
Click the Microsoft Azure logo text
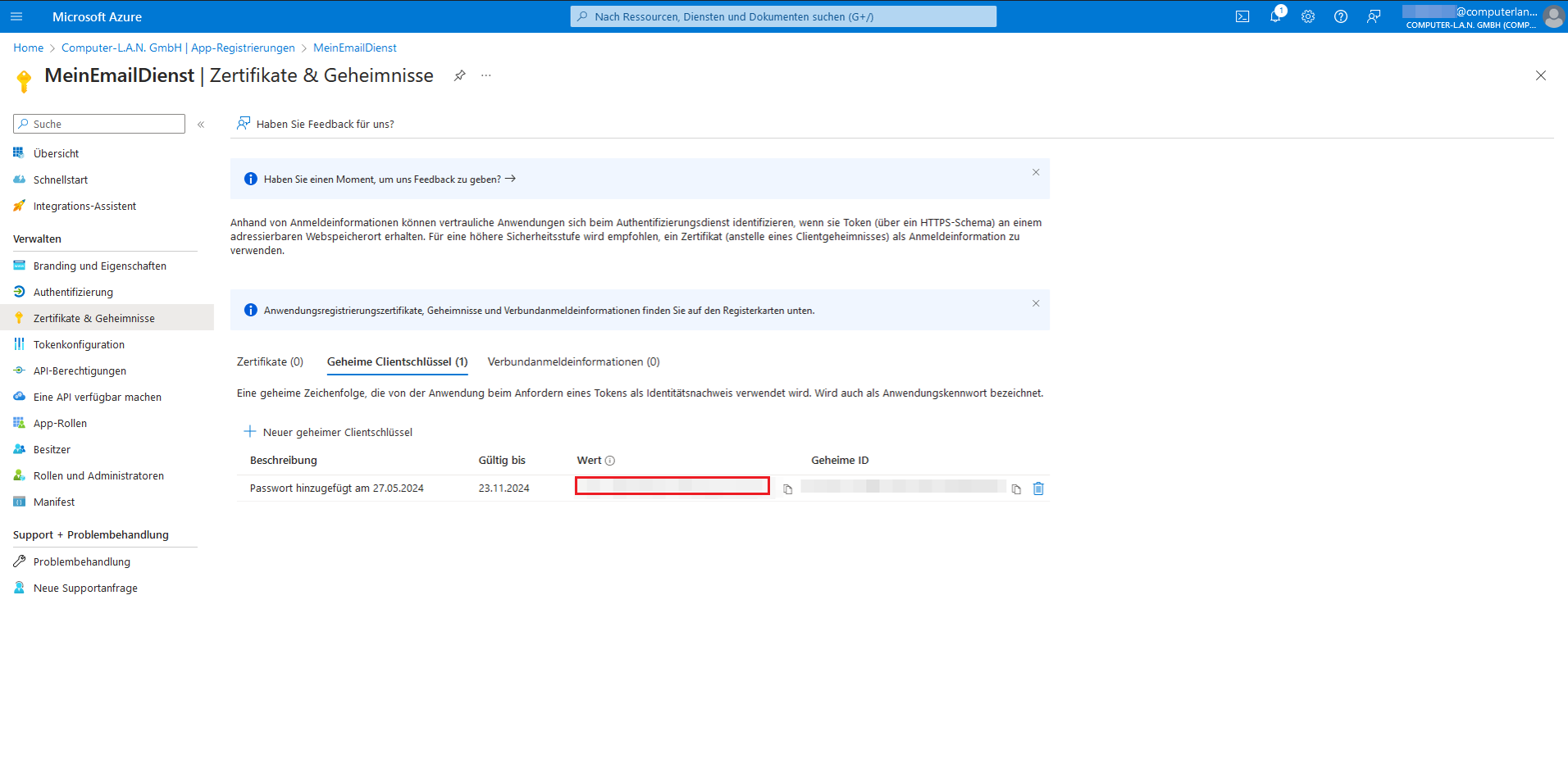click(x=97, y=16)
